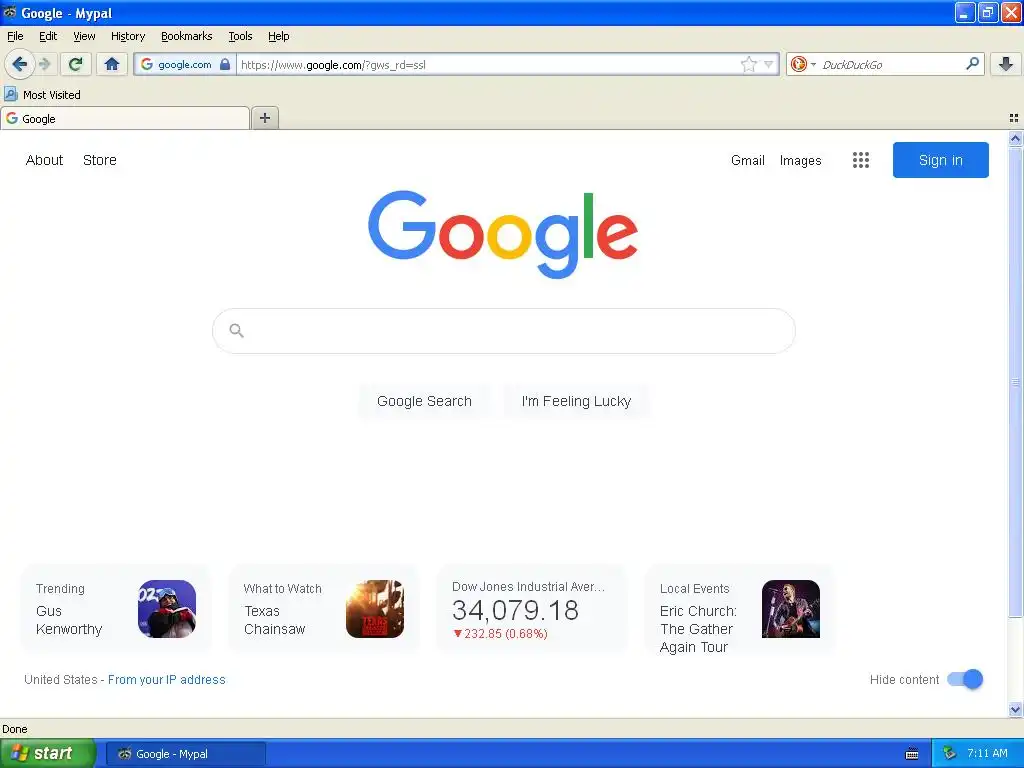This screenshot has height=768, width=1024.
Task: Open the Dow Jones Industrial Average card
Action: click(532, 609)
